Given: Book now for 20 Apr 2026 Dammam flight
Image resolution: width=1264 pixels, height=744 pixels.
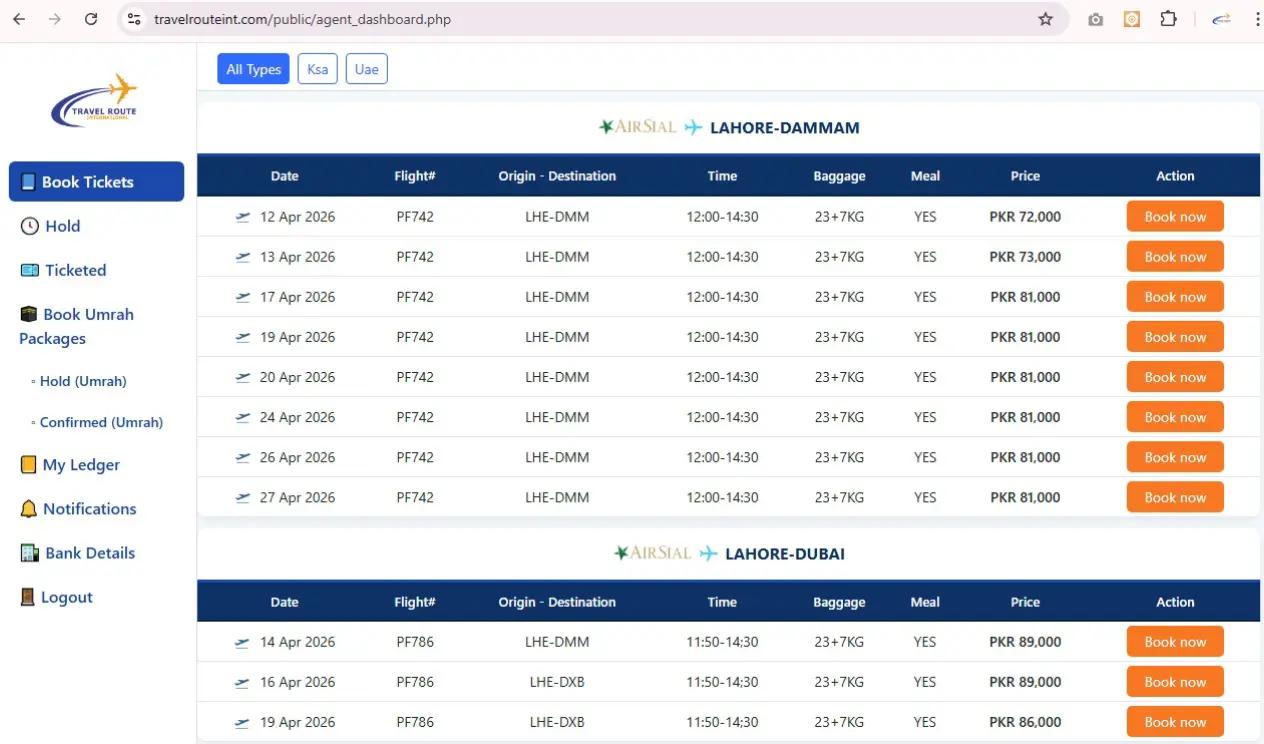Looking at the screenshot, I should [1175, 377].
